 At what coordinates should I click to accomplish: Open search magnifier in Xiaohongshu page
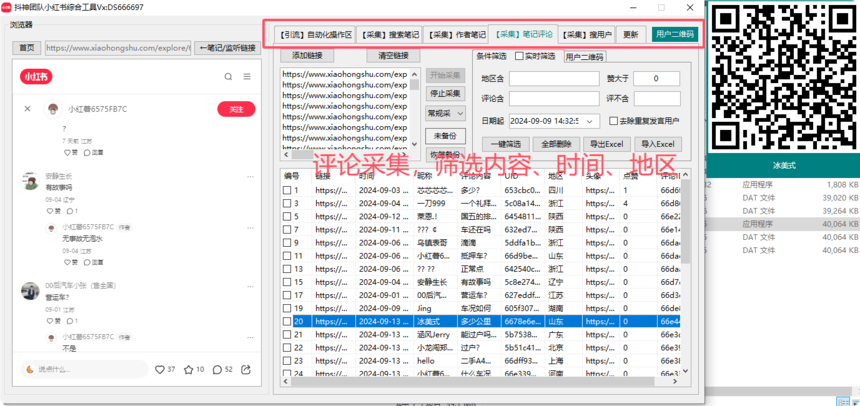228,77
